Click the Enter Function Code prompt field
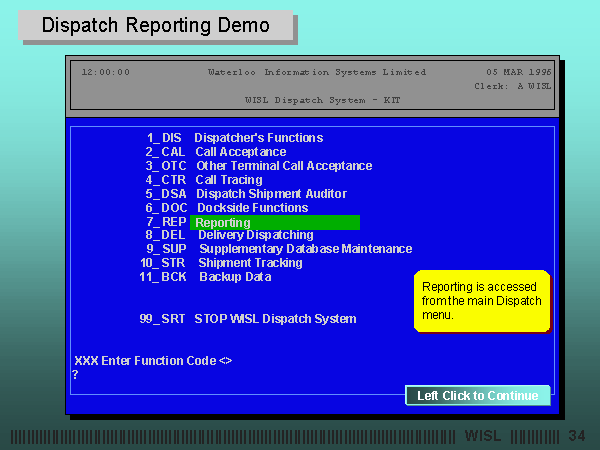The image size is (600, 450). click(x=153, y=361)
